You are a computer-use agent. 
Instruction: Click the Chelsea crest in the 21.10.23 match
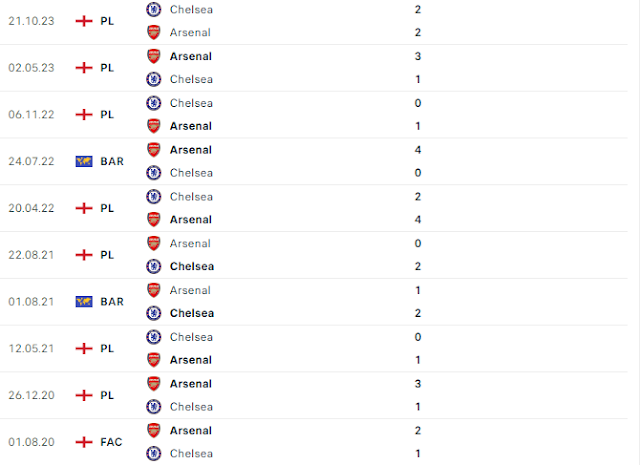153,9
